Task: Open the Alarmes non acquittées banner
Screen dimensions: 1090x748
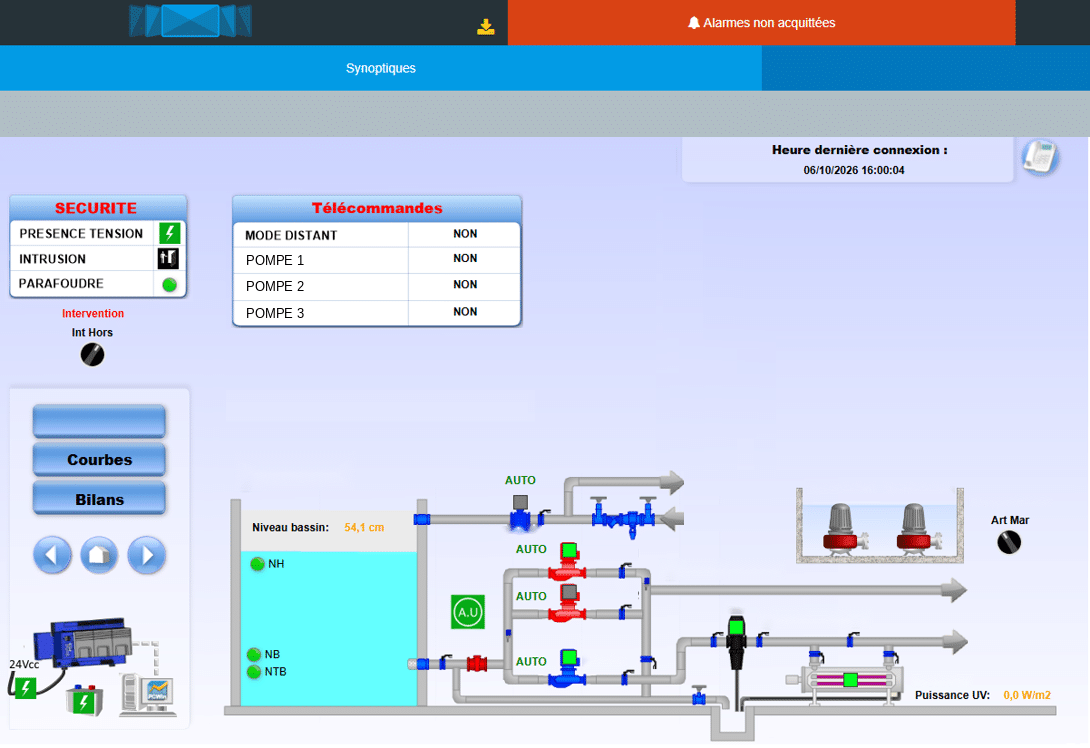Action: pos(761,23)
